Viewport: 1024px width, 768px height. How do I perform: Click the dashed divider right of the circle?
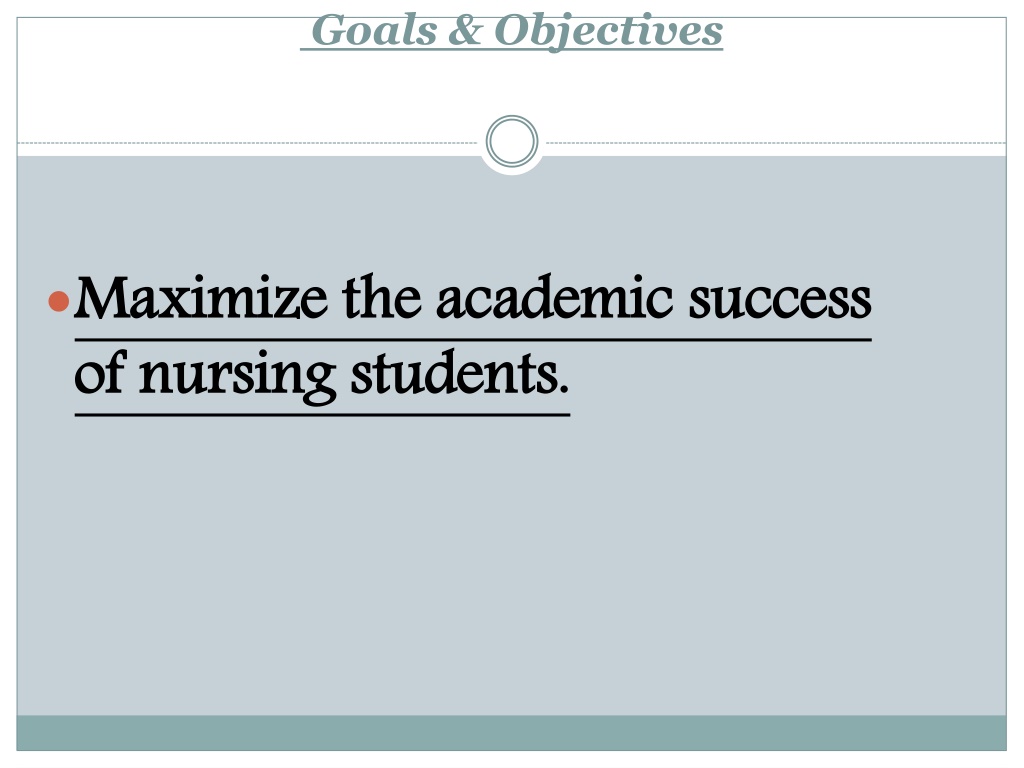click(776, 142)
